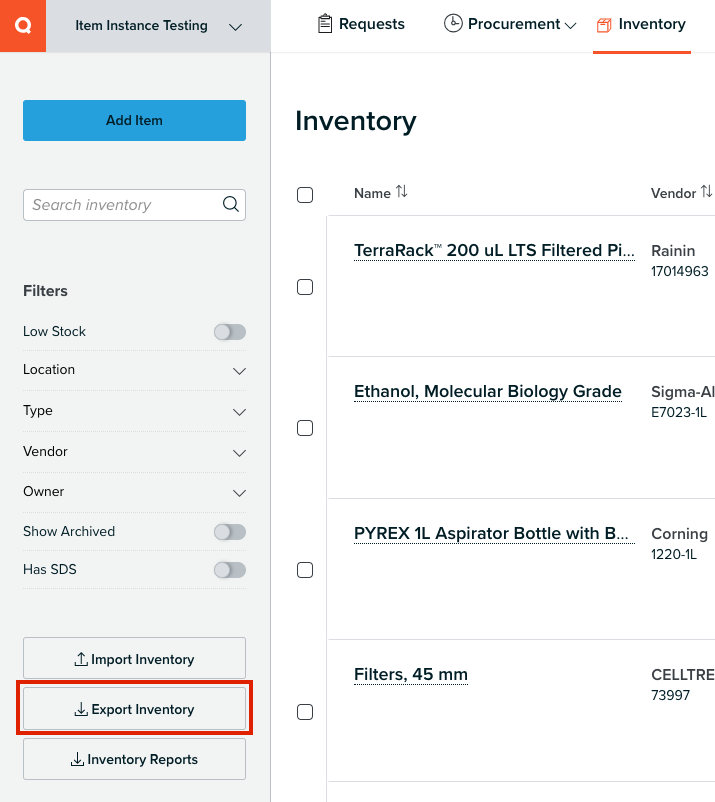Click the magnifier icon in search inventory
Image resolution: width=715 pixels, height=802 pixels.
pos(231,205)
